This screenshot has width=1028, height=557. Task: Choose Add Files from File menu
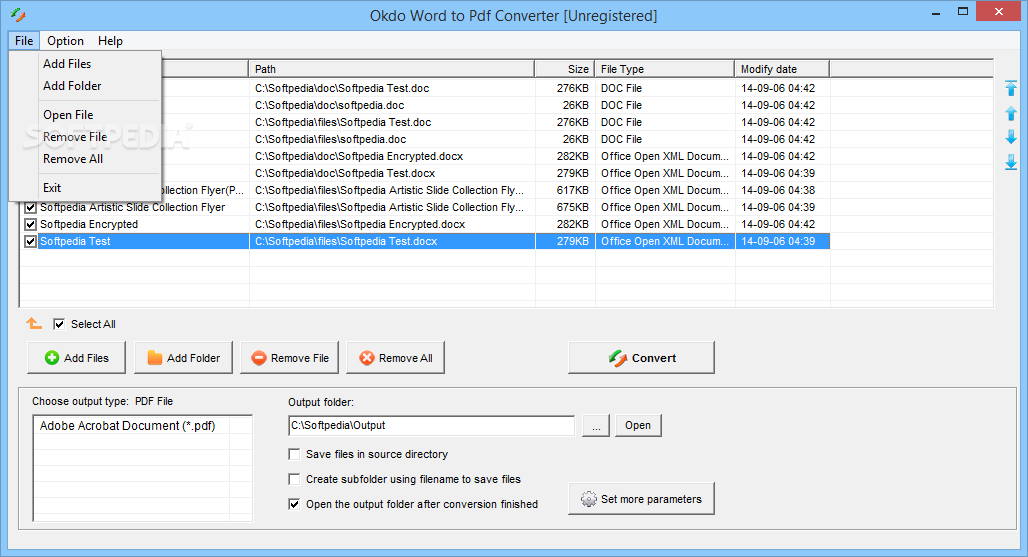[x=67, y=64]
